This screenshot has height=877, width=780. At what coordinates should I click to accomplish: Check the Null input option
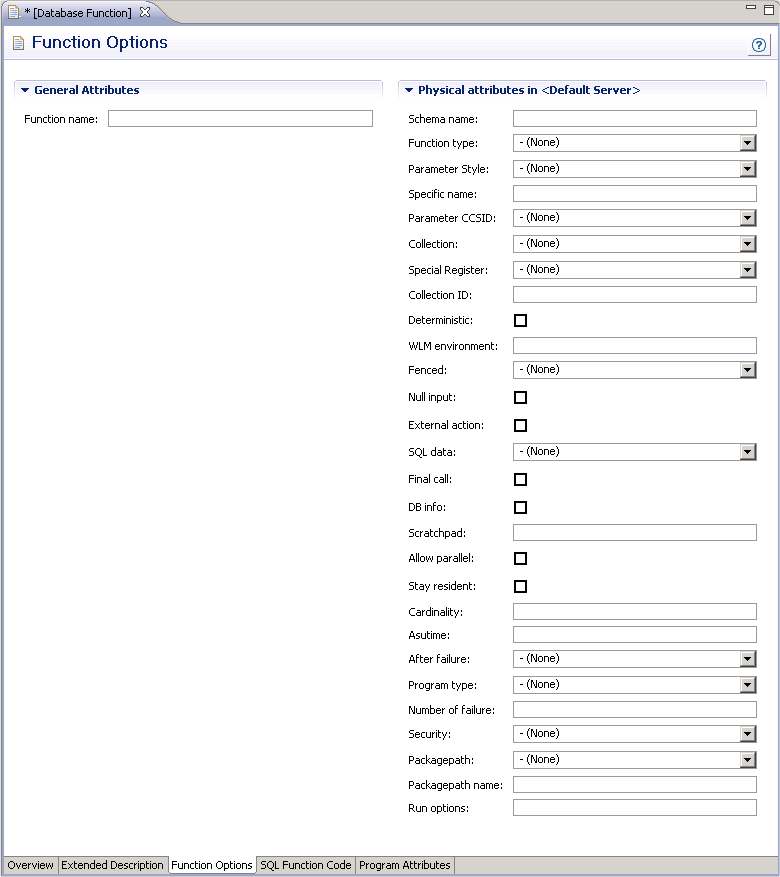(x=520, y=397)
